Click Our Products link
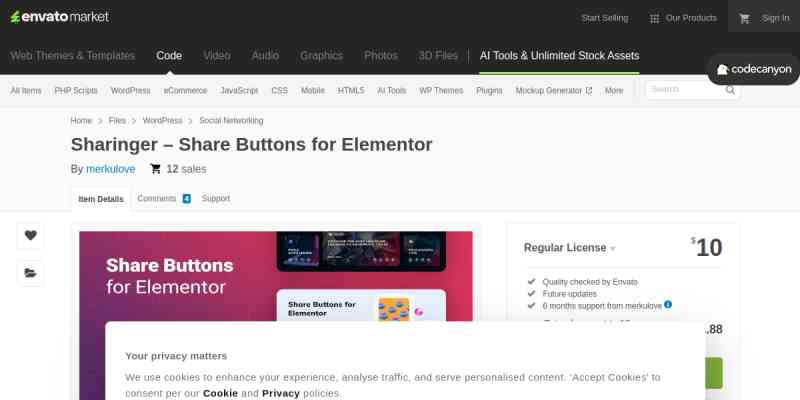This screenshot has width=800, height=400. (x=691, y=18)
